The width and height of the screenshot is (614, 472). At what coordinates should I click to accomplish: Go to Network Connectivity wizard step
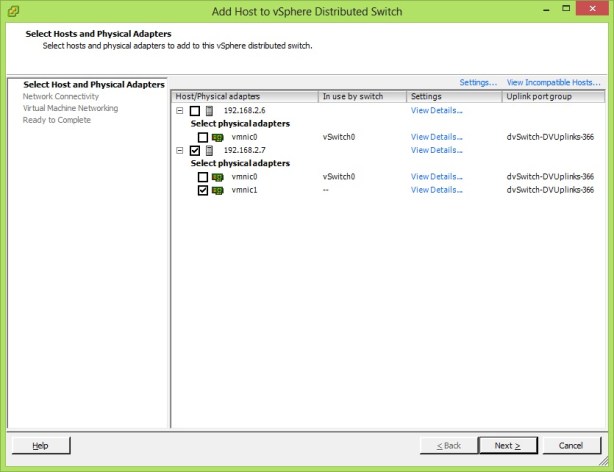pyautogui.click(x=61, y=96)
